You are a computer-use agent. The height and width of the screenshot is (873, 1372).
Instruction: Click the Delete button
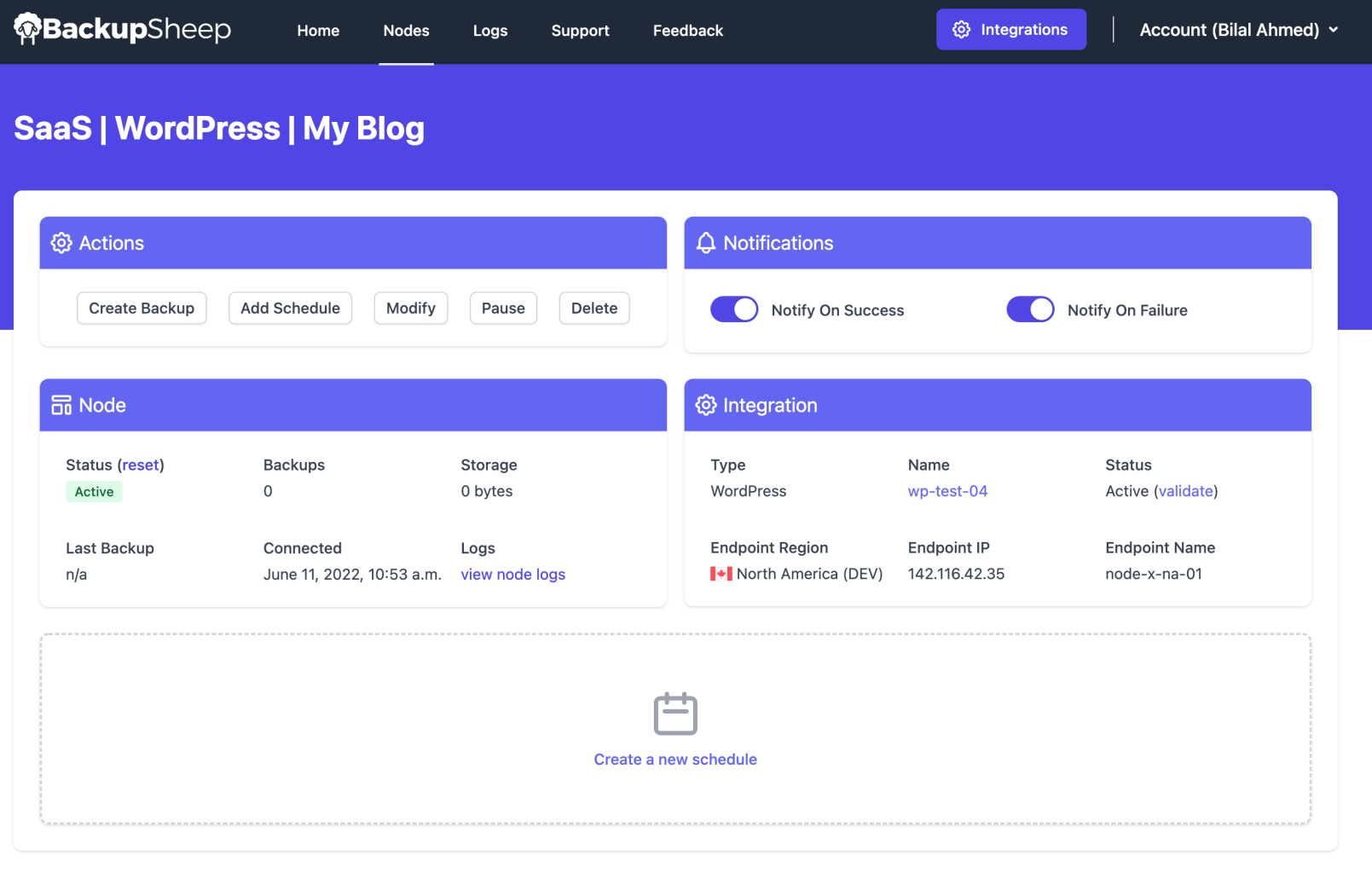(x=594, y=308)
